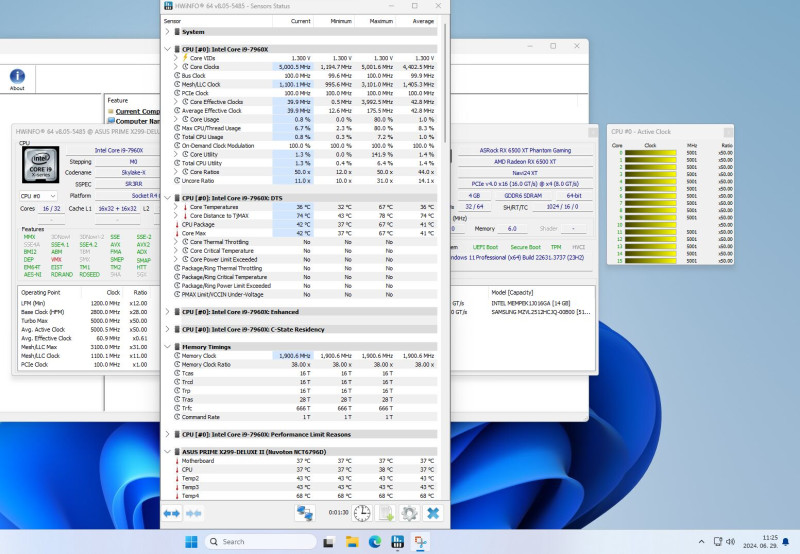The width and height of the screenshot is (800, 554).
Task: Click the Current Computer link in background window
Action: pos(137,111)
